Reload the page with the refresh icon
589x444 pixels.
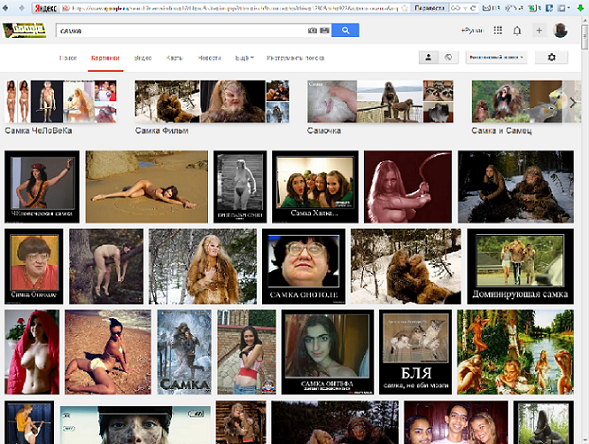pyautogui.click(x=473, y=8)
